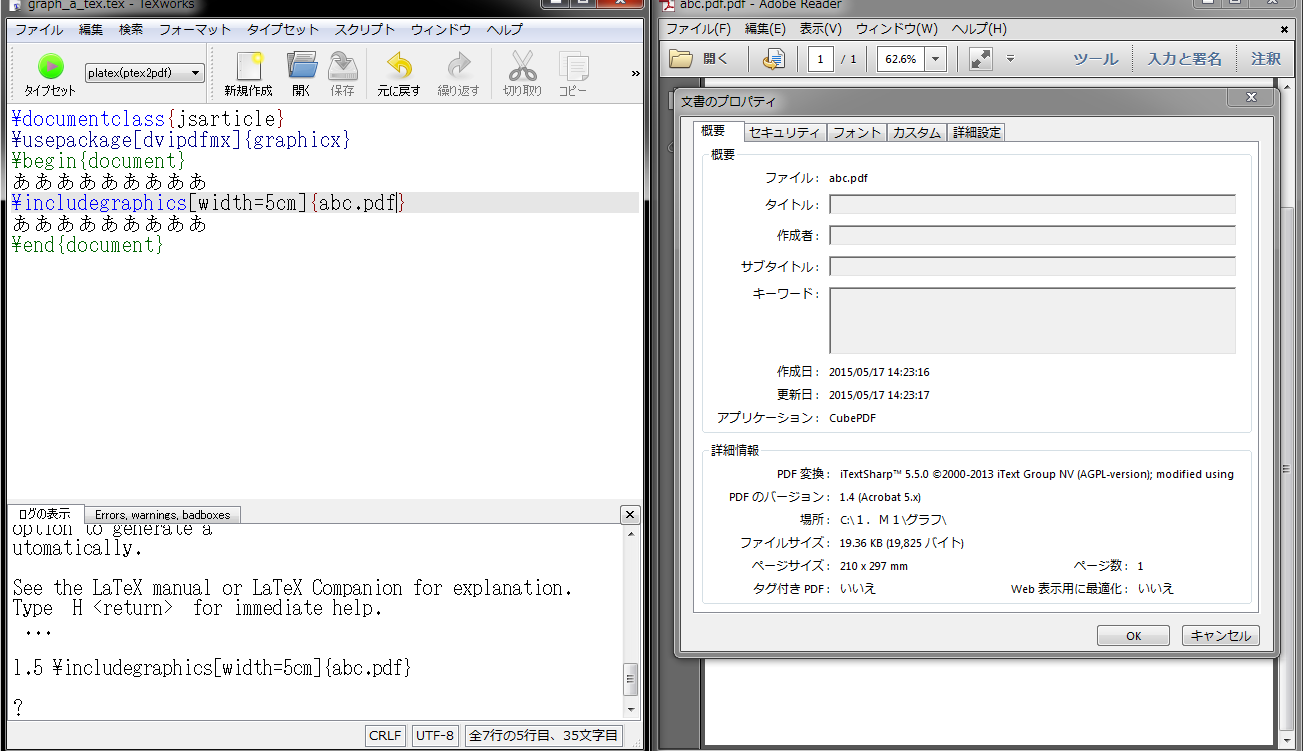Click the コピー copy icon
The width and height of the screenshot is (1303, 751).
click(x=573, y=74)
